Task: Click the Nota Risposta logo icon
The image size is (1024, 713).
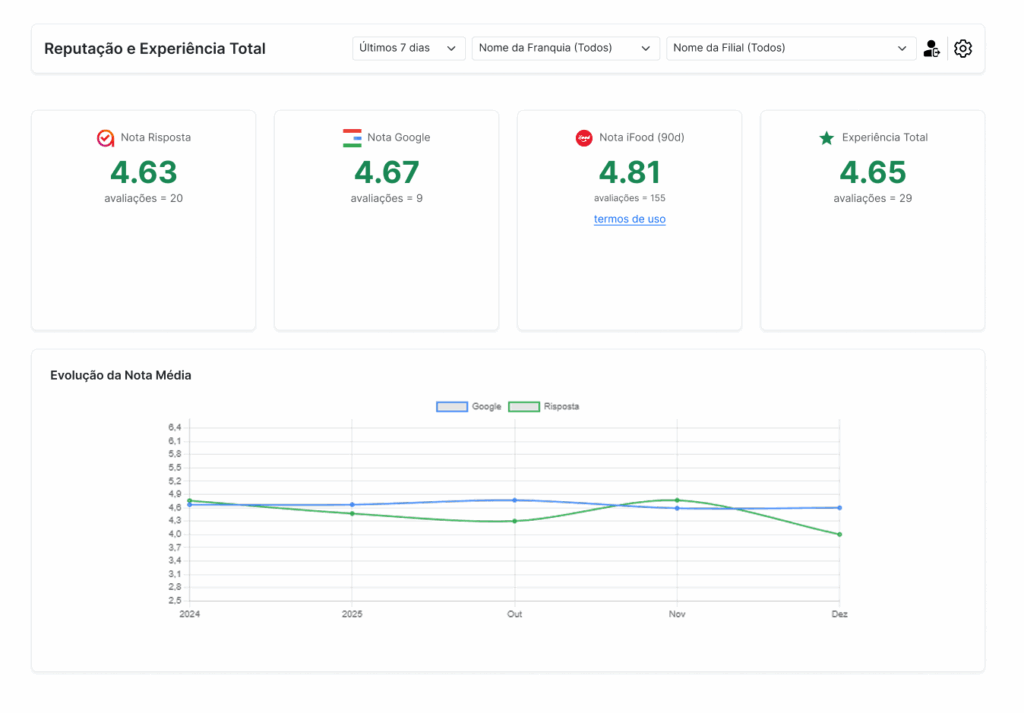Action: [105, 138]
